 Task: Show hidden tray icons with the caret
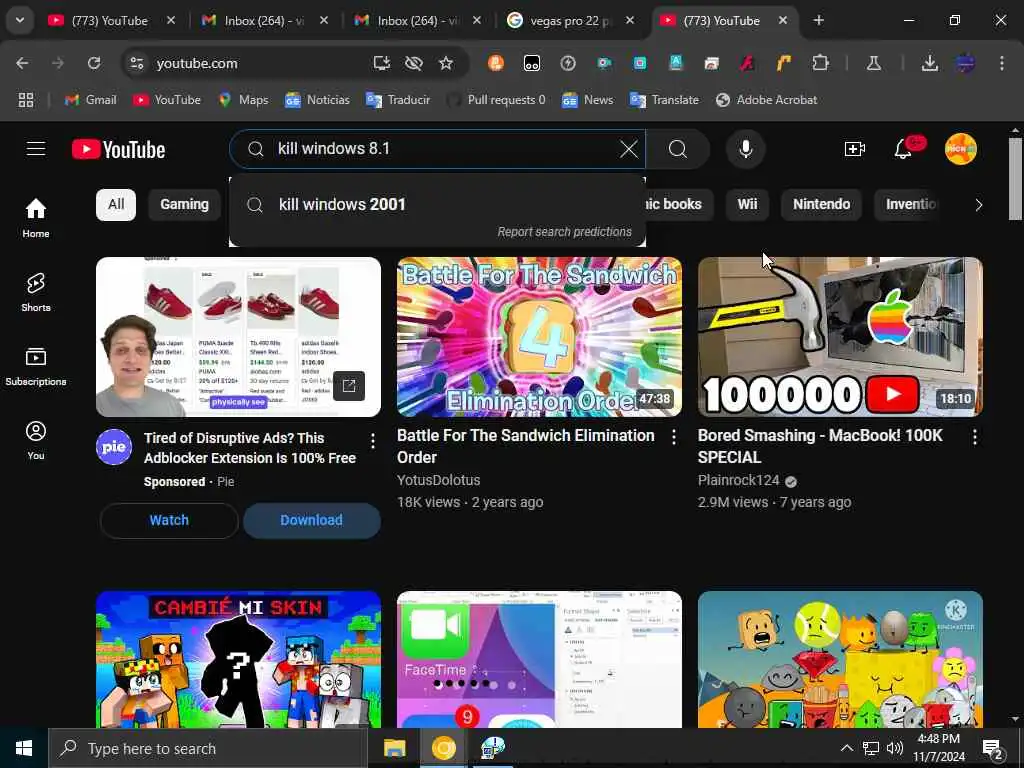(846, 748)
